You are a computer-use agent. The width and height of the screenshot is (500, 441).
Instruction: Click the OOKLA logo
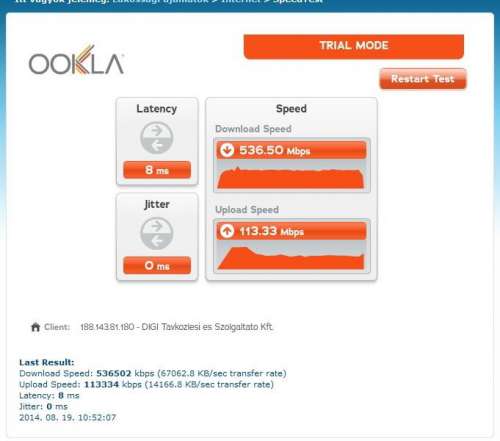click(76, 60)
